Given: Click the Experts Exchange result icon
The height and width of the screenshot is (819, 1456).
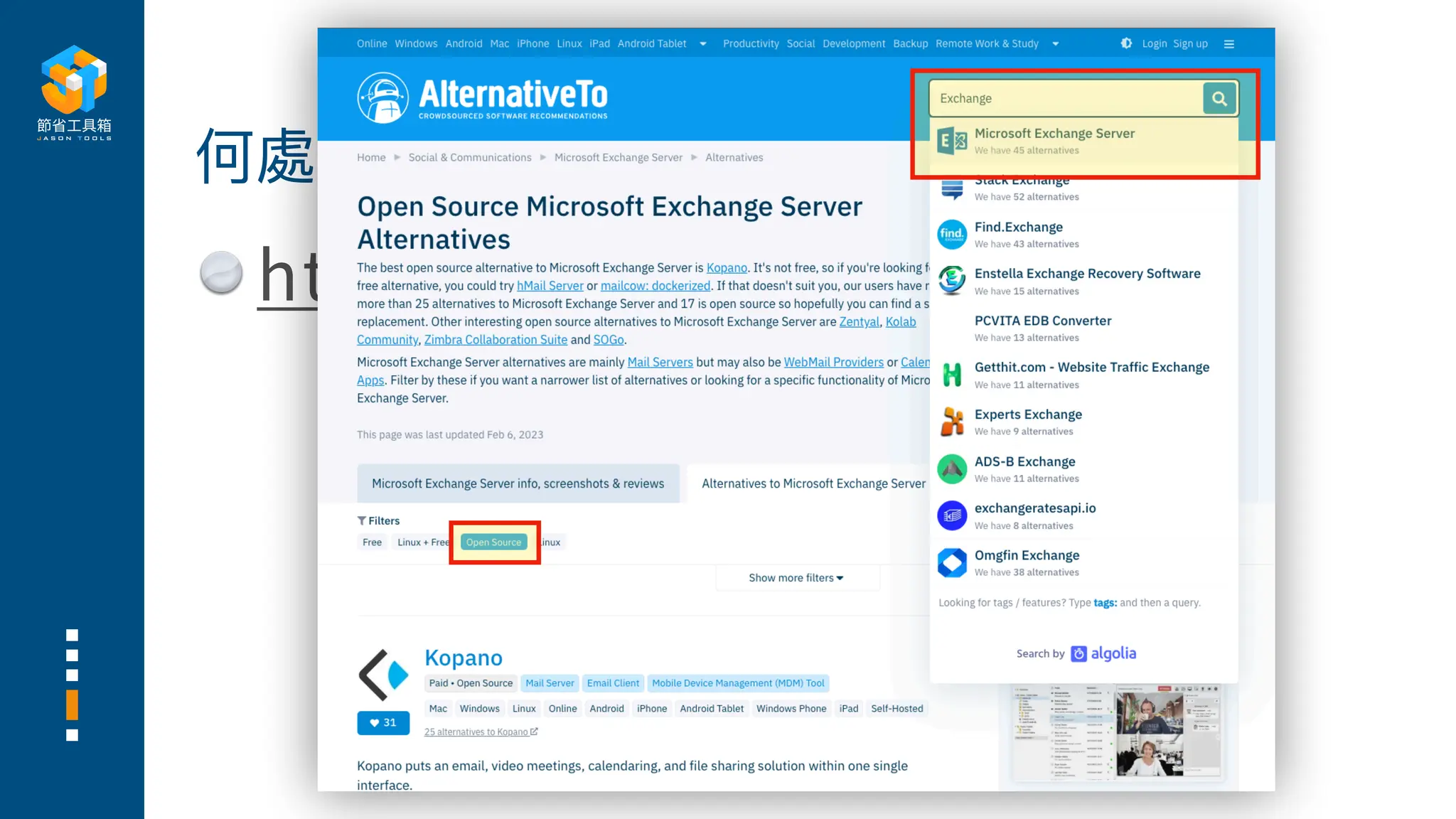Looking at the screenshot, I should (952, 422).
